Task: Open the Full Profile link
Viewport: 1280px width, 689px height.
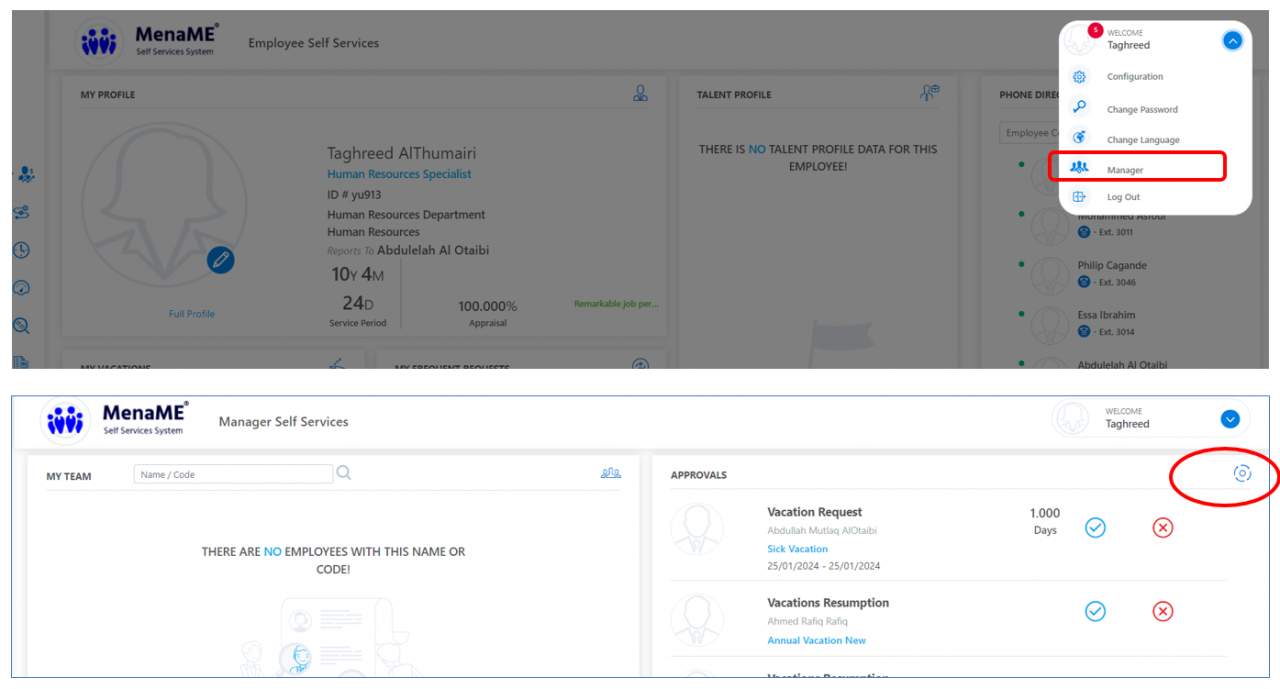Action: (192, 314)
